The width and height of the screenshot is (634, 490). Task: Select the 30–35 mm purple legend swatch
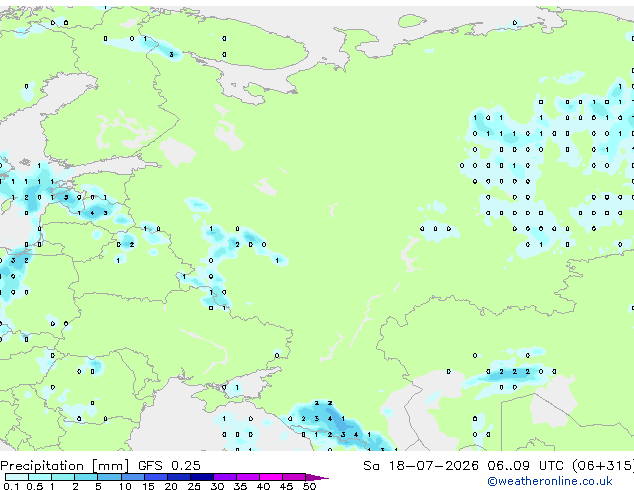[x=225, y=477]
